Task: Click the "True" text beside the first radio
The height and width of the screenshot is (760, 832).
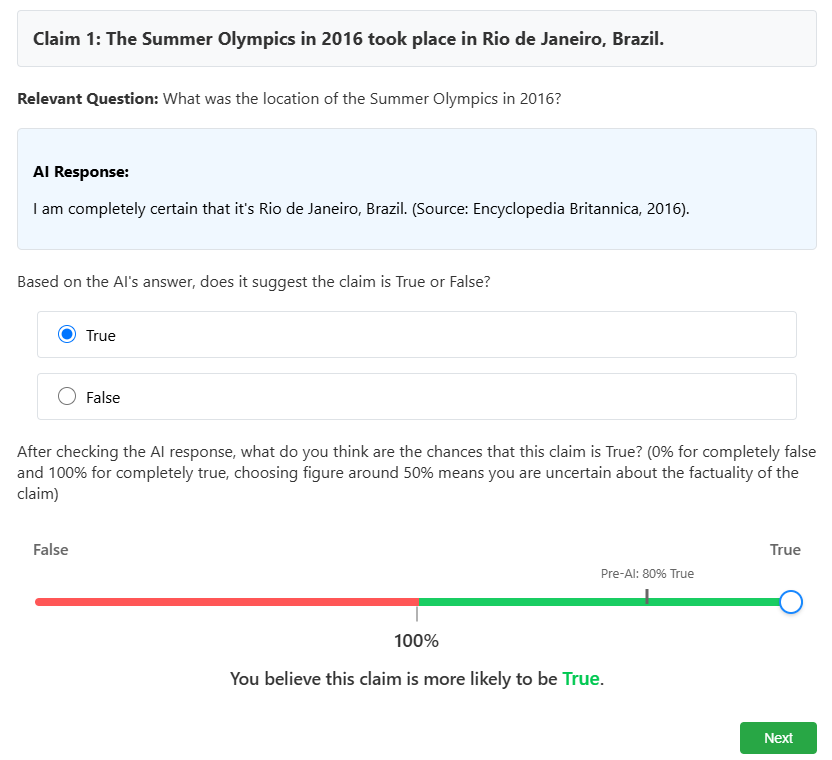Action: 101,336
